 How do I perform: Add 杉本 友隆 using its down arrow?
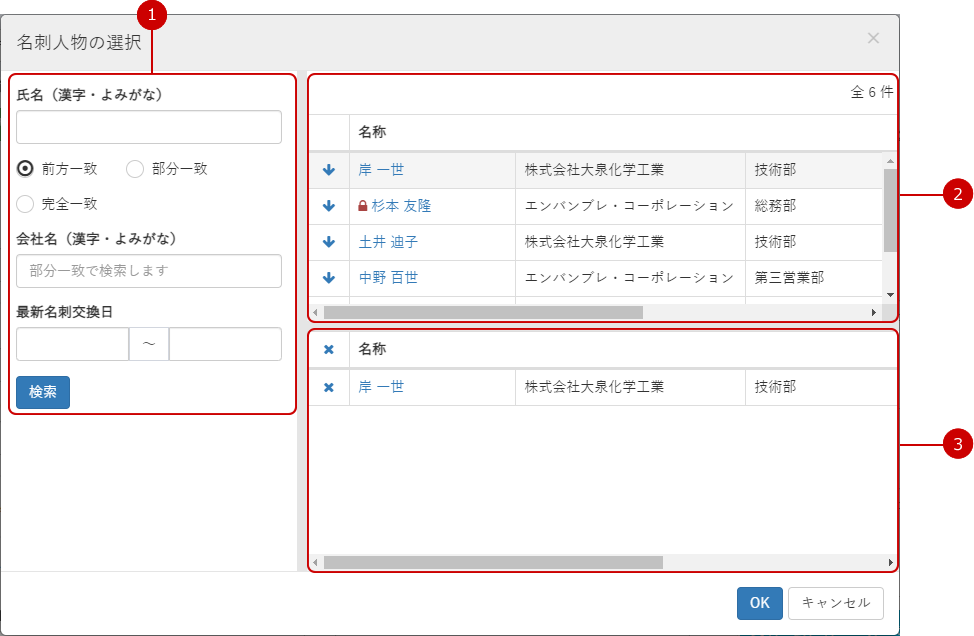329,206
